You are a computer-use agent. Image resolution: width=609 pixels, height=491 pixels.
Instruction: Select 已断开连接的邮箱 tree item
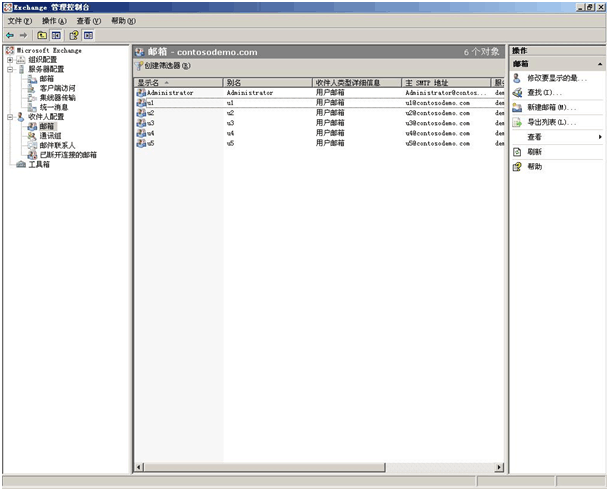tap(68, 155)
